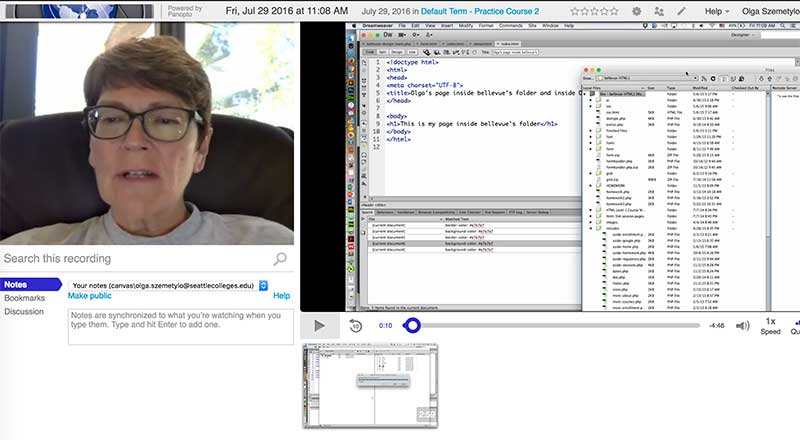
Task: Click the search magnifier icon
Action: click(x=280, y=259)
